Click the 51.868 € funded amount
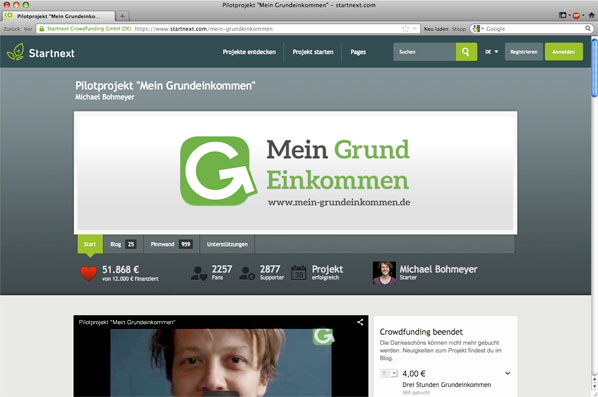598x397 pixels. pyautogui.click(x=120, y=270)
